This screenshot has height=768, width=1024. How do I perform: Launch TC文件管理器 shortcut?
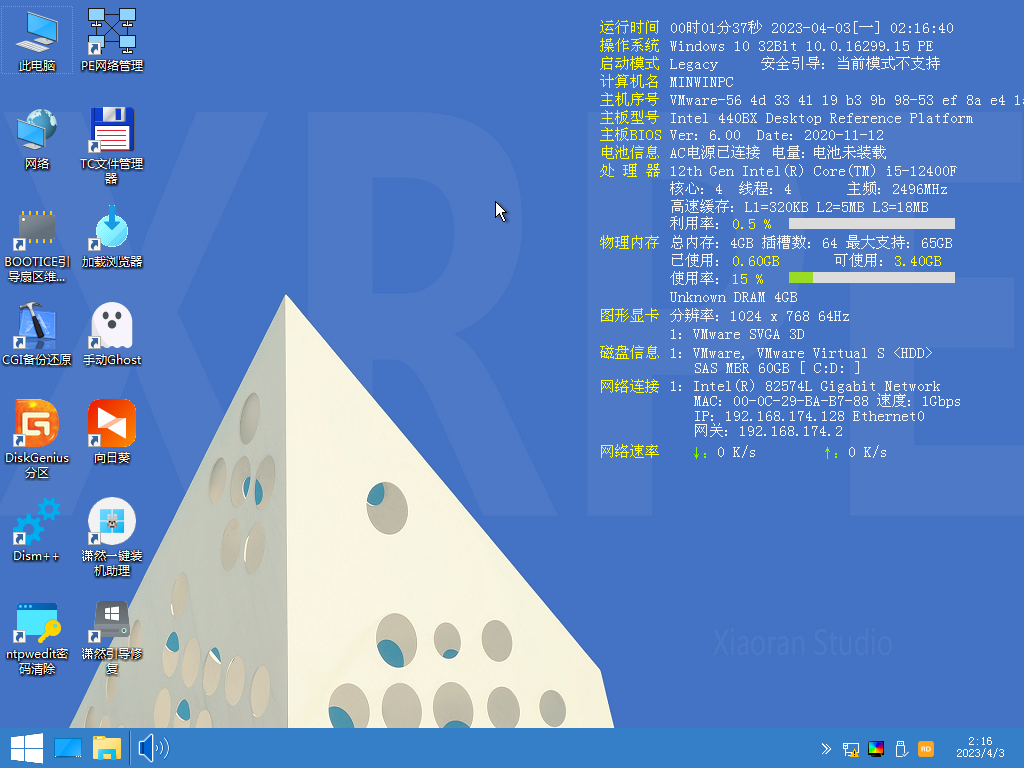111,132
